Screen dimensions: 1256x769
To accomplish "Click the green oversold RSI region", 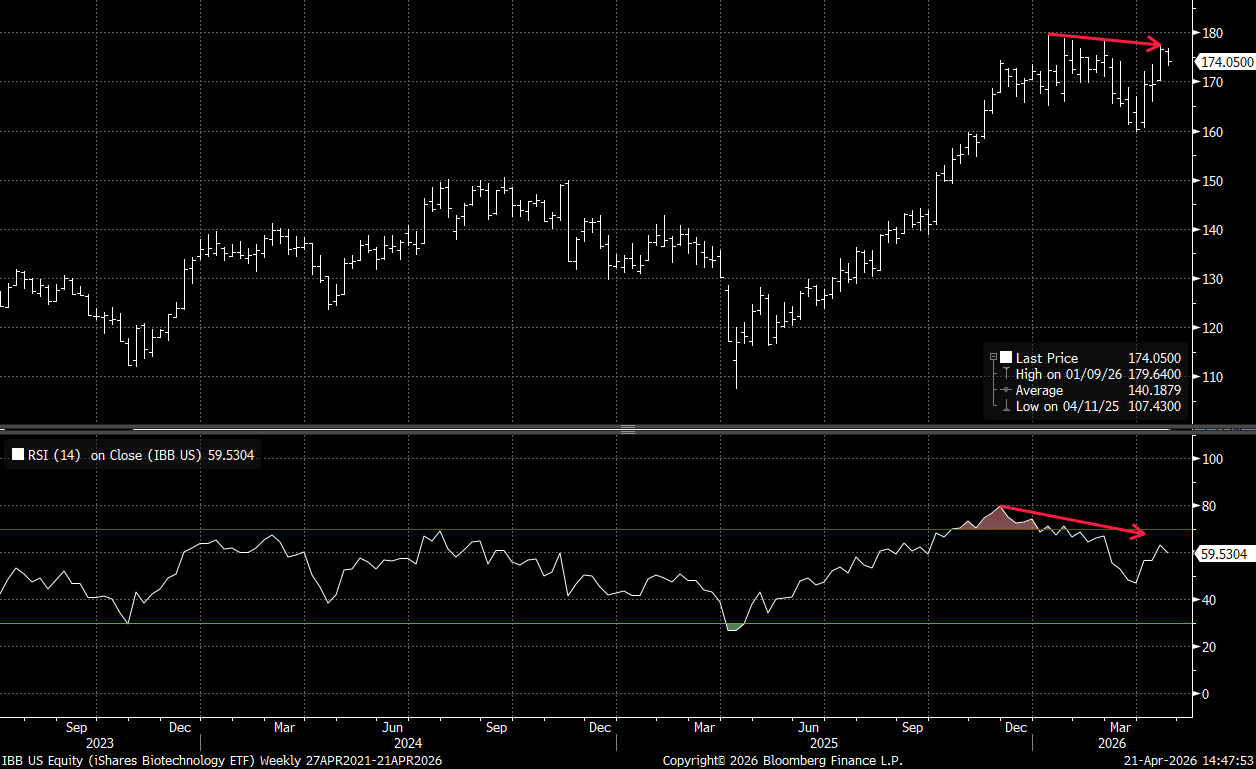I will [x=733, y=627].
